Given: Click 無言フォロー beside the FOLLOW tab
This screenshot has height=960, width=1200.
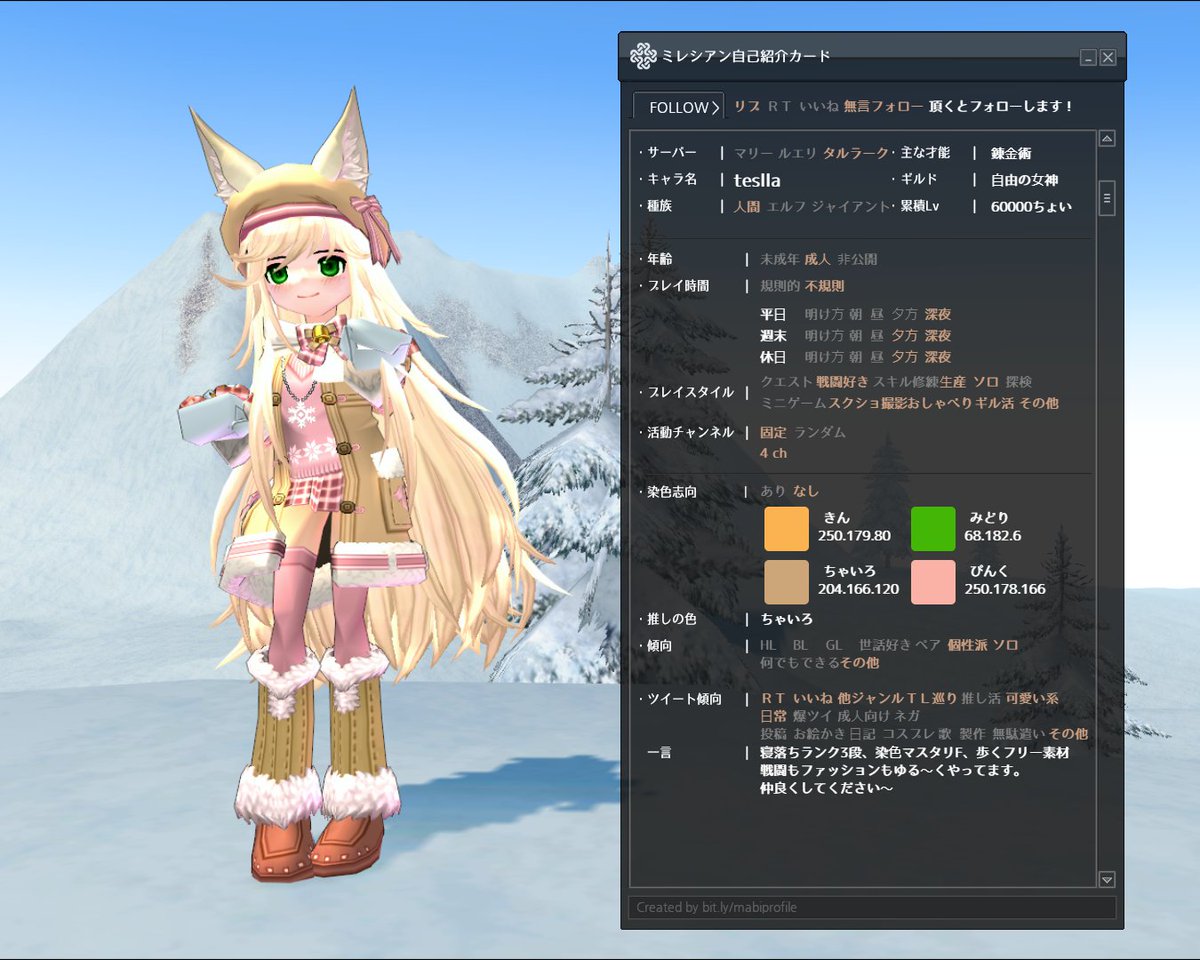Looking at the screenshot, I should (x=882, y=106).
